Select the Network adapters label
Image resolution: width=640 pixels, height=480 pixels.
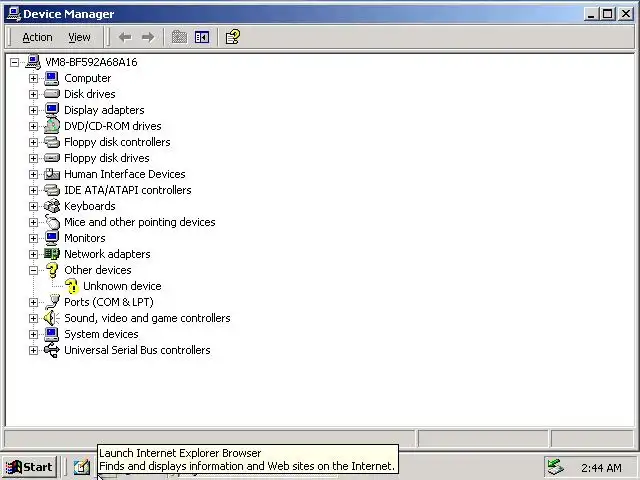point(107,254)
